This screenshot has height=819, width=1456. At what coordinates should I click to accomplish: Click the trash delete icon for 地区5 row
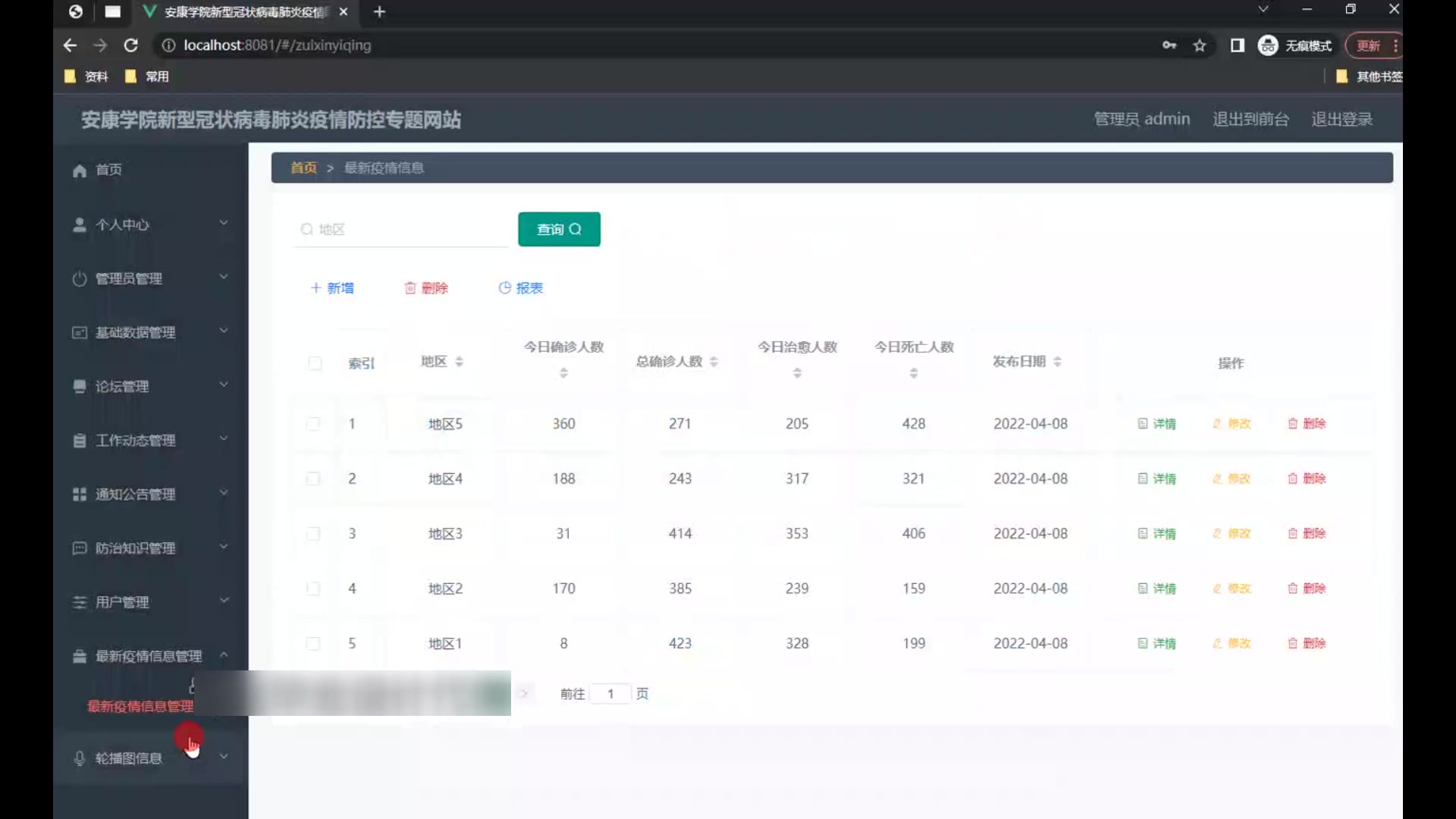[1292, 424]
